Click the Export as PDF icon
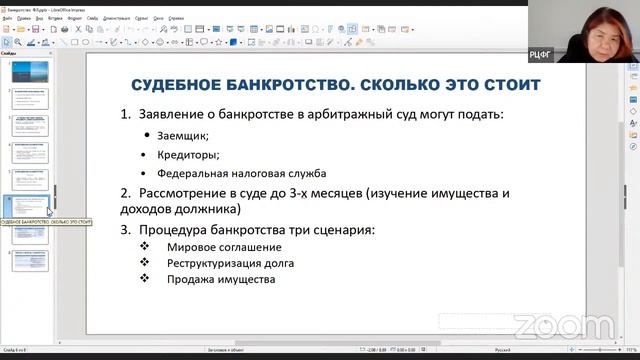 (53, 29)
